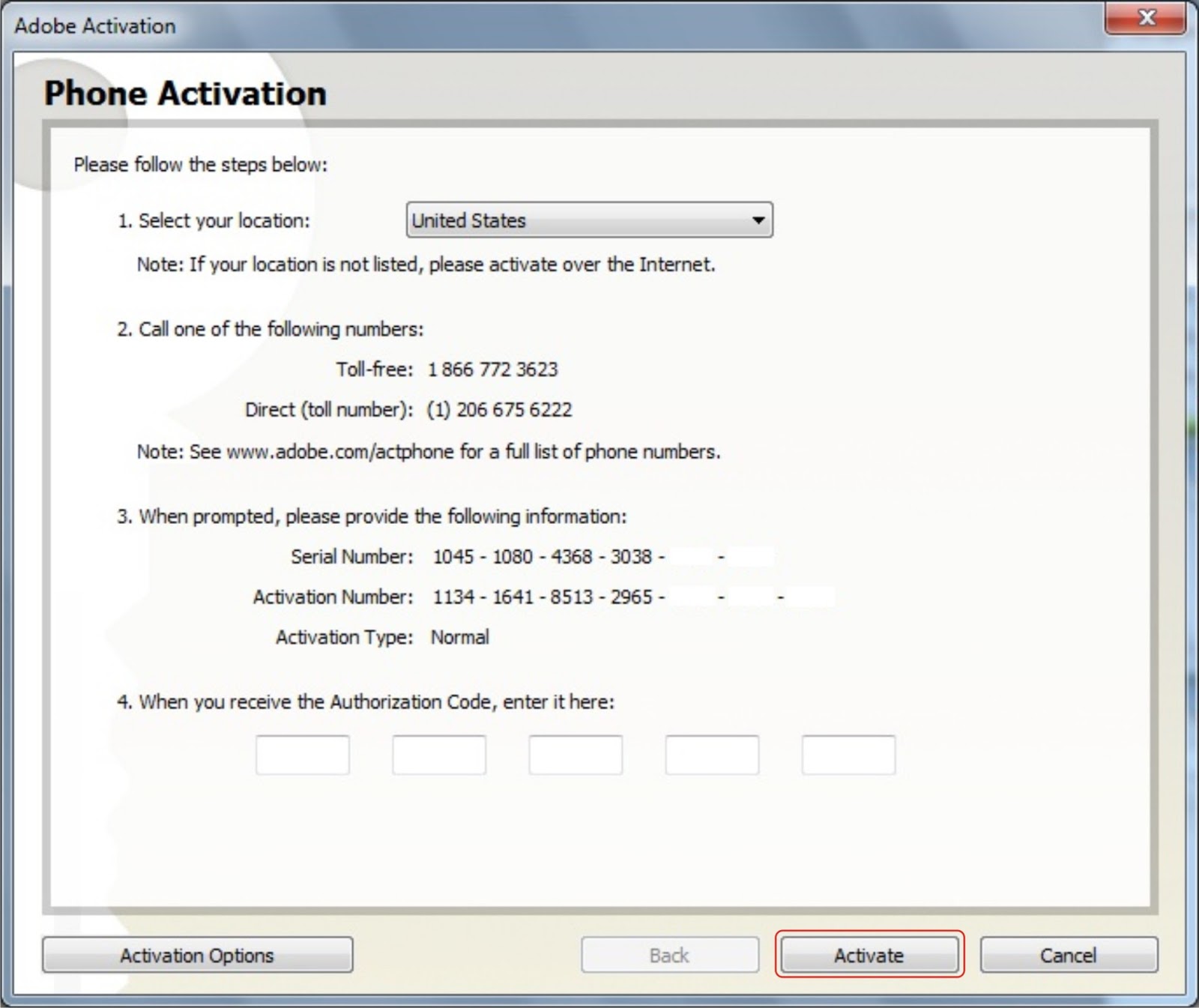Viewport: 1199px width, 1008px height.
Task: Click the Phone Activation heading
Action: coord(185,94)
